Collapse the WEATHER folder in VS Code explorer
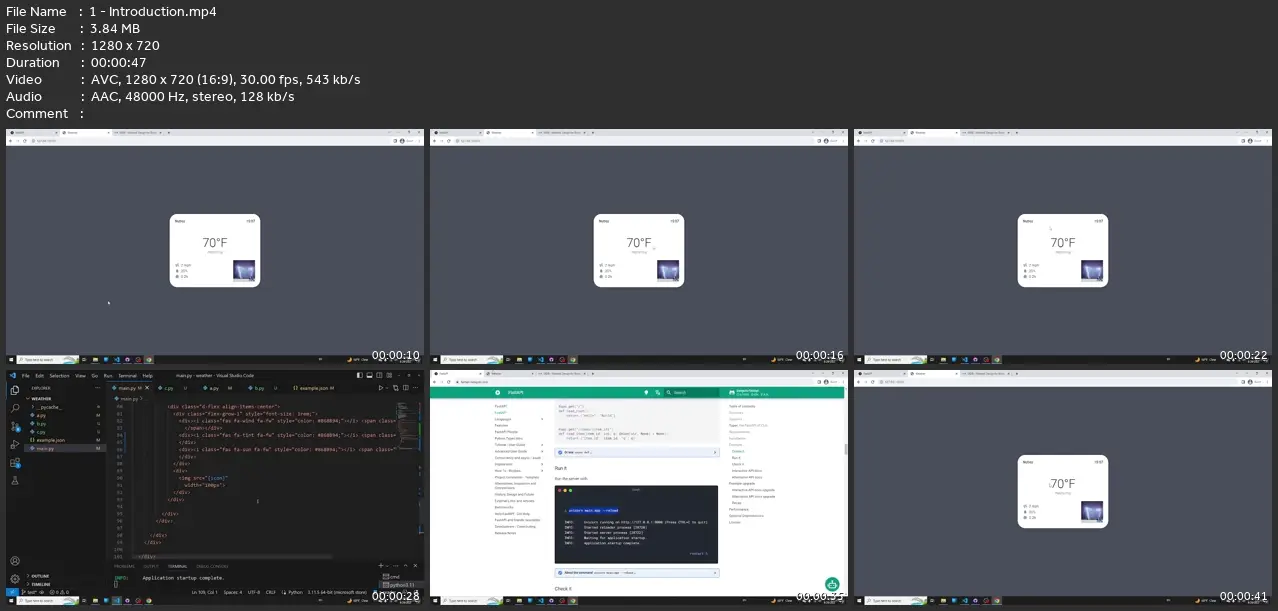The height and width of the screenshot is (611, 1278). [x=28, y=399]
